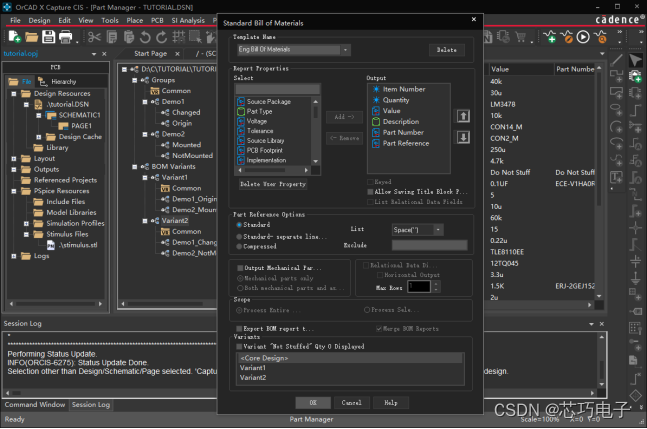Click the Exclude input field
The width and height of the screenshot is (647, 429).
[x=429, y=245]
